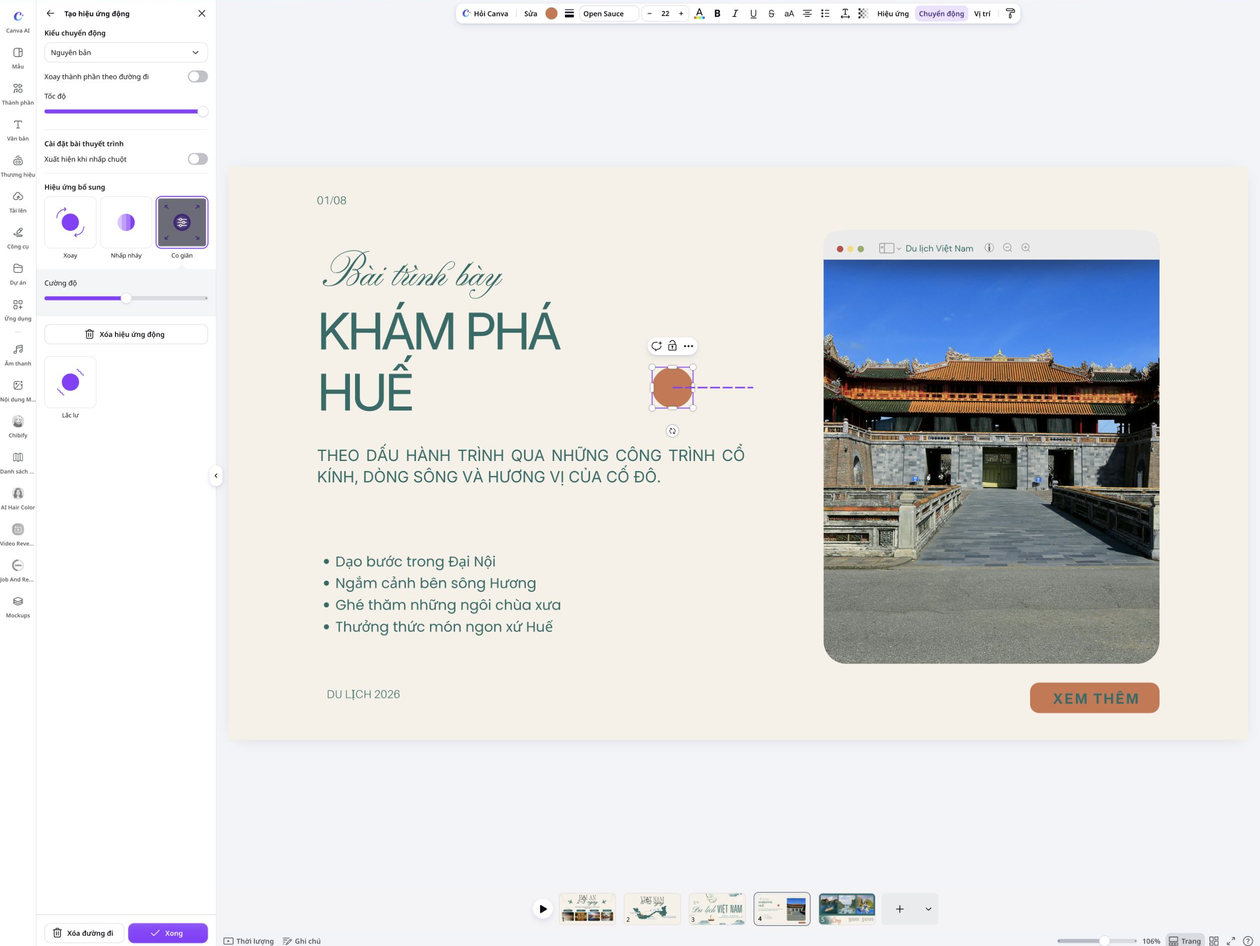Viewport: 1260px width, 946px height.
Task: Open the Chibify app
Action: 18,426
